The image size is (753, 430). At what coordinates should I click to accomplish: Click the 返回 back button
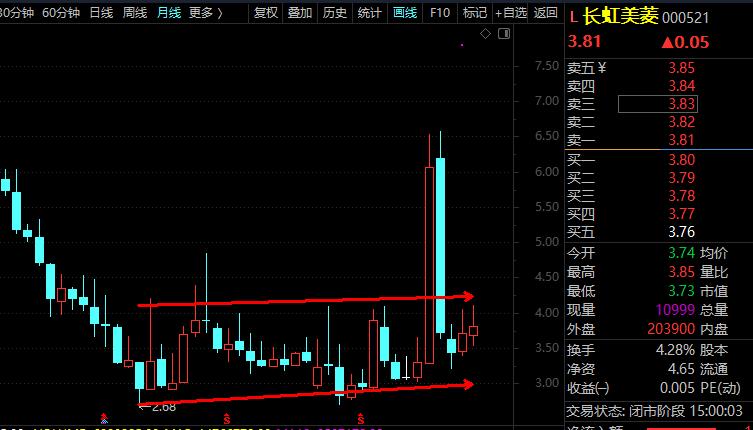tap(546, 12)
